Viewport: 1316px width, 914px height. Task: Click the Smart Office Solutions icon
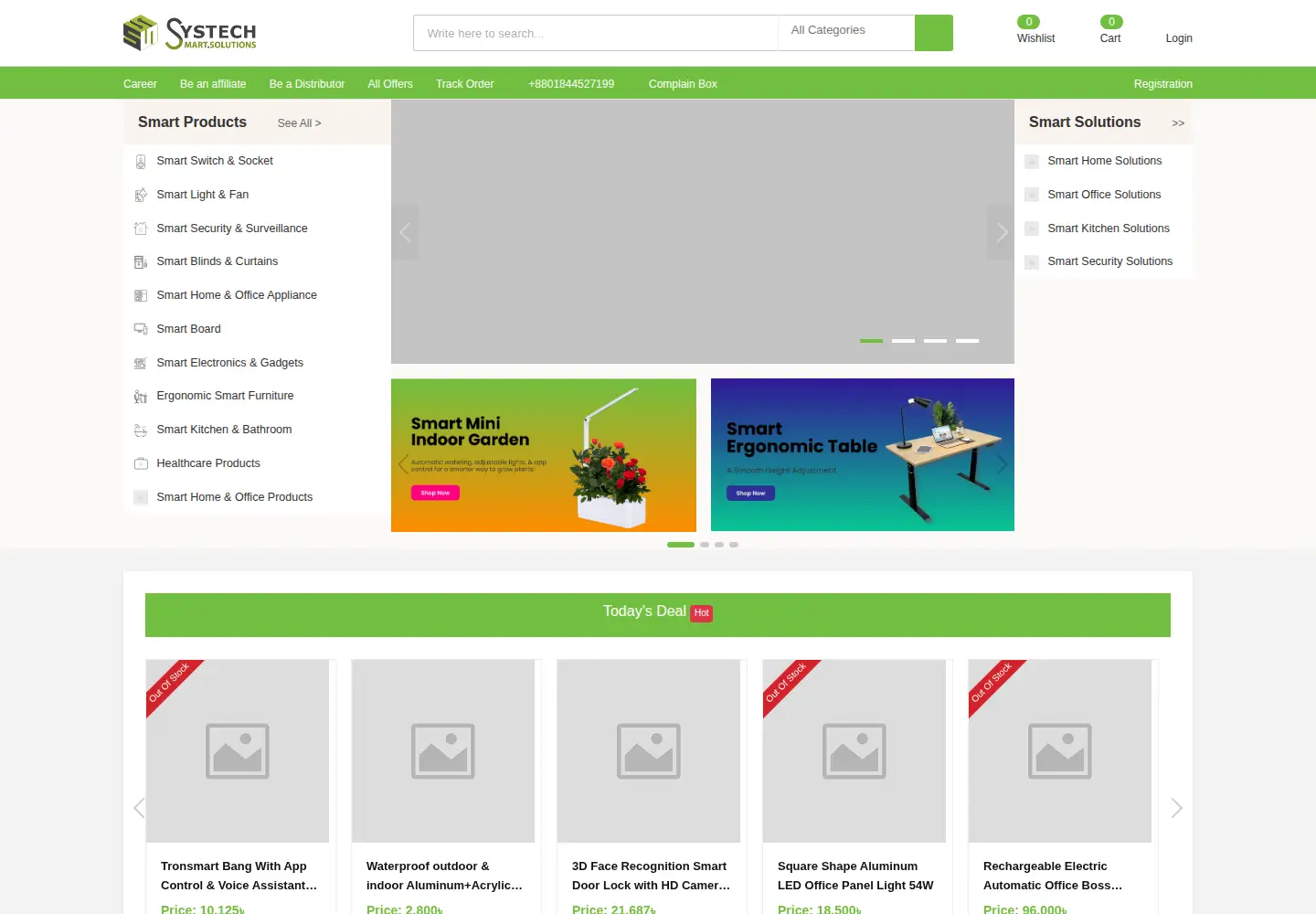(1032, 195)
